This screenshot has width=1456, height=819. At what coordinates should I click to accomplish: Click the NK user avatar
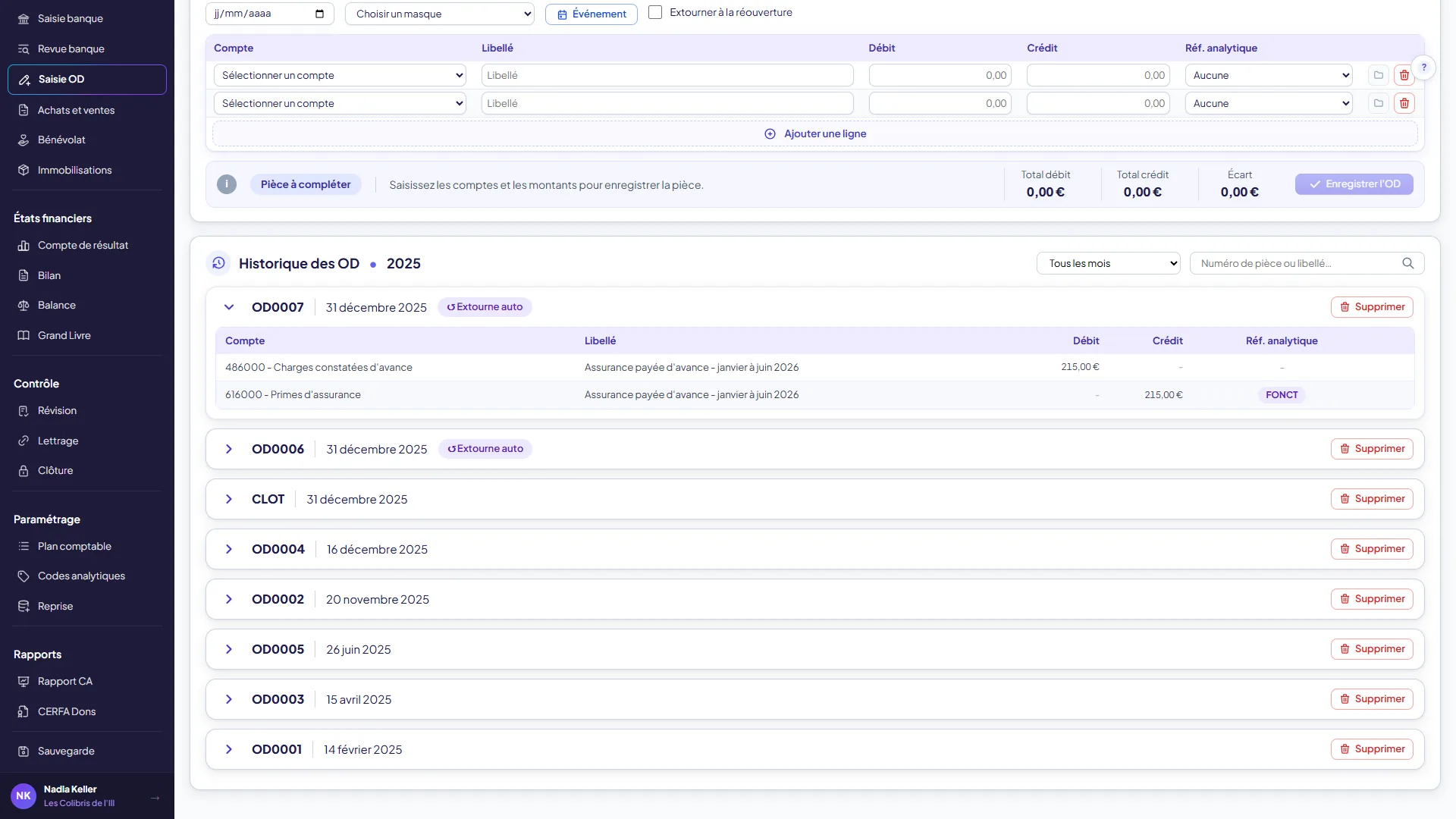point(24,795)
